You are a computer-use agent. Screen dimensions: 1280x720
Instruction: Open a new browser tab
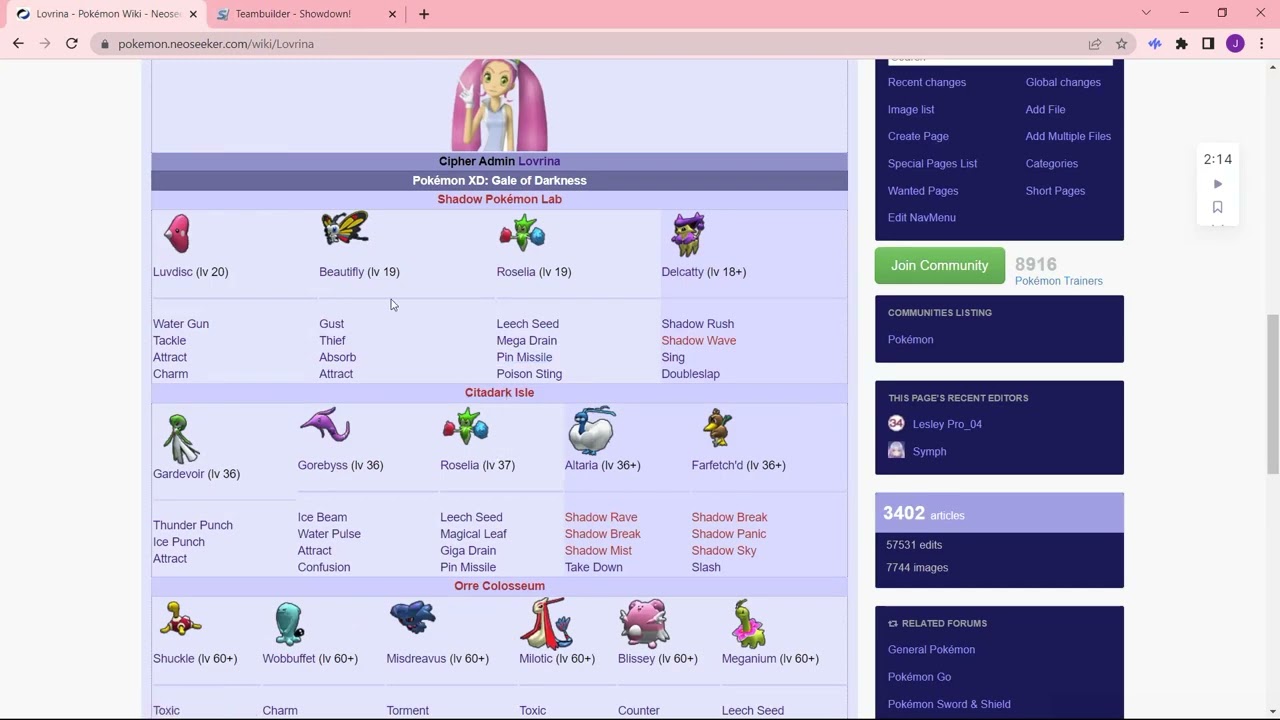pos(424,14)
